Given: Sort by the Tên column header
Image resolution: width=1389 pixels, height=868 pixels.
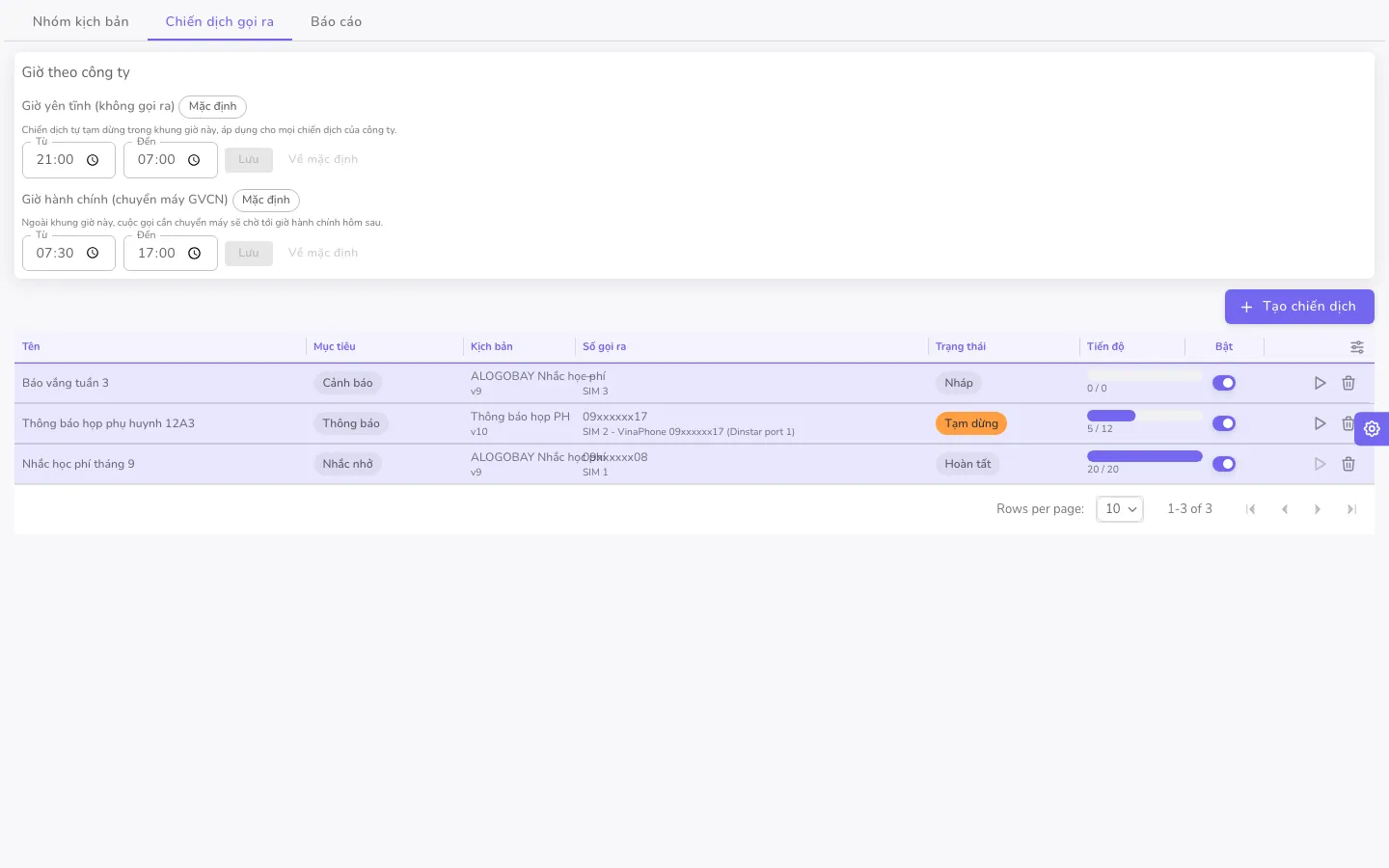Looking at the screenshot, I should [31, 347].
